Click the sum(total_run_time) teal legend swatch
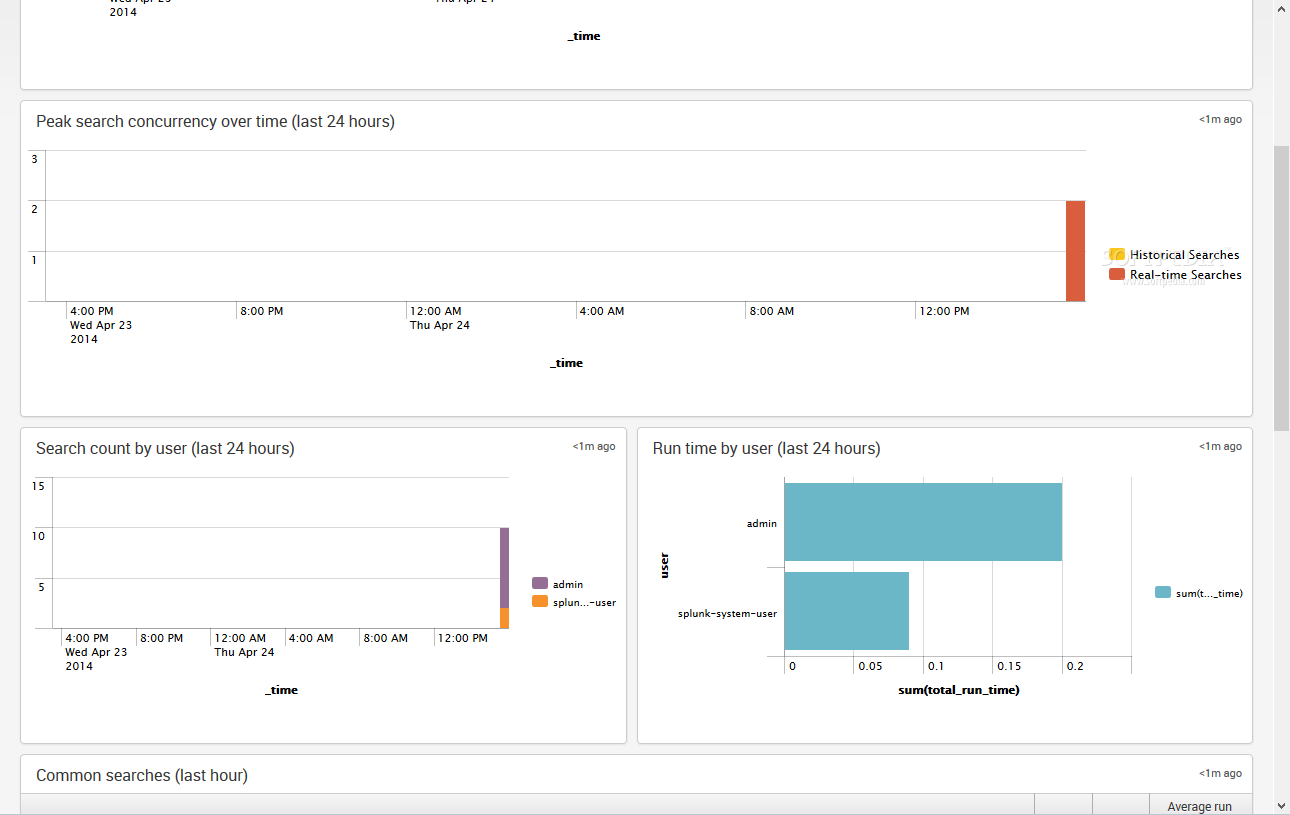The height and width of the screenshot is (815, 1290). (1163, 593)
